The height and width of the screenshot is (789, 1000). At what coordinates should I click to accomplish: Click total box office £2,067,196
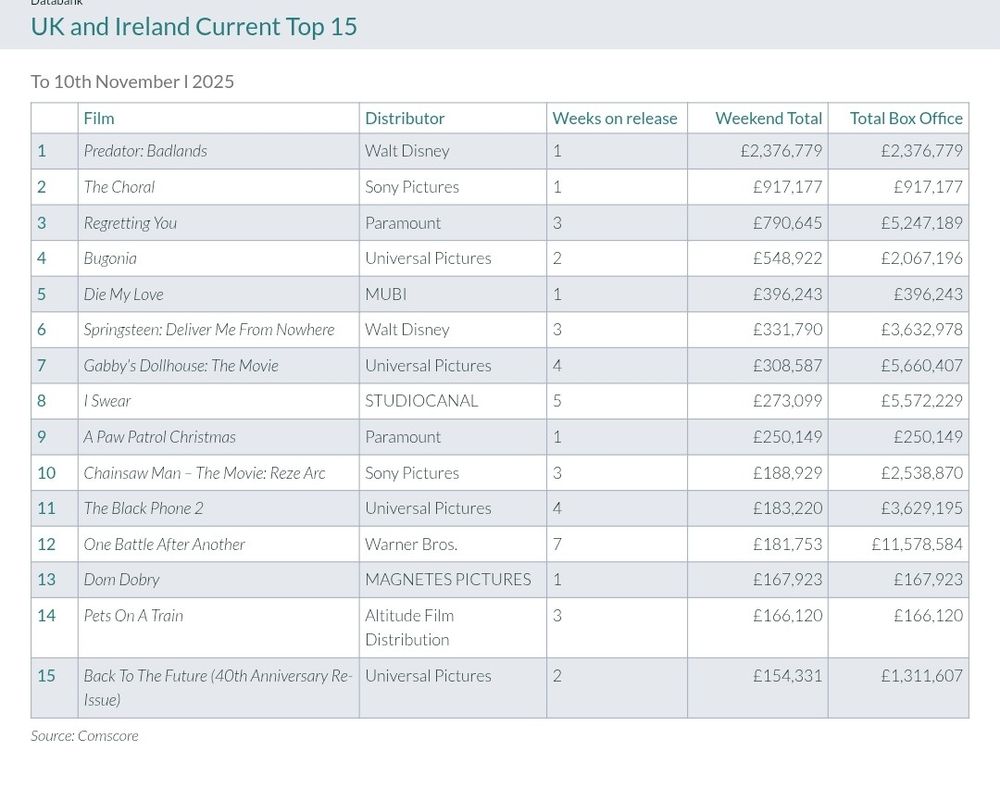(922, 258)
